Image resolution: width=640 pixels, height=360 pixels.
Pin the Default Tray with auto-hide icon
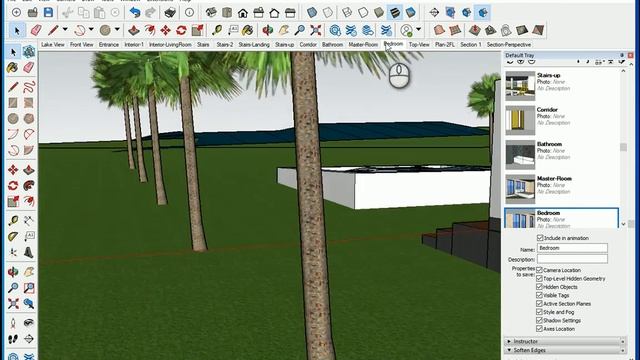pos(622,55)
